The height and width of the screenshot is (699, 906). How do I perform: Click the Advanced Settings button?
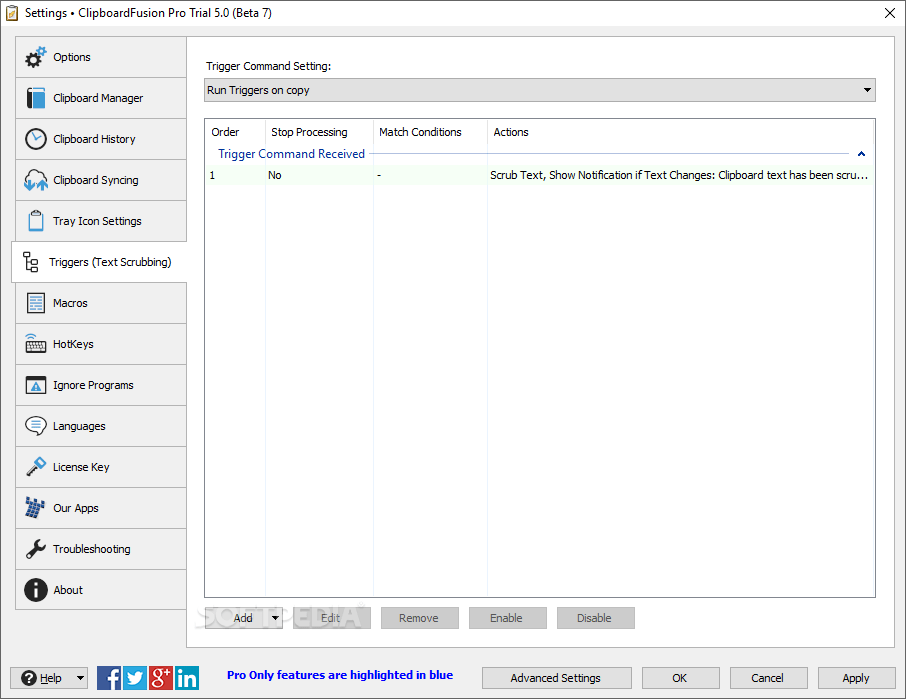click(556, 677)
